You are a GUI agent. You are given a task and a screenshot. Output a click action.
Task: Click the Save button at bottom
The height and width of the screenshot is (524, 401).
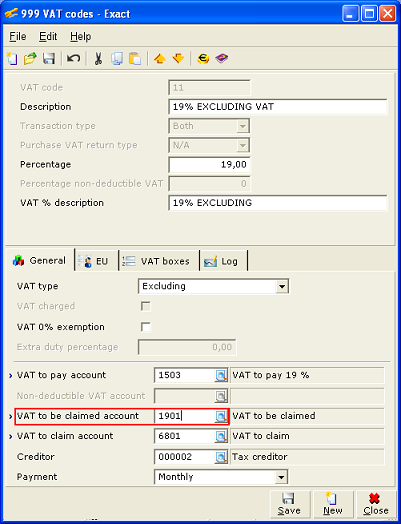pos(289,504)
